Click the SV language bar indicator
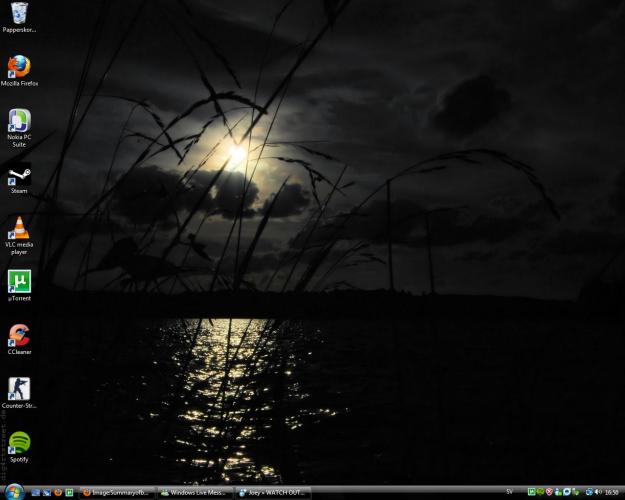This screenshot has width=625, height=500. tap(509, 492)
